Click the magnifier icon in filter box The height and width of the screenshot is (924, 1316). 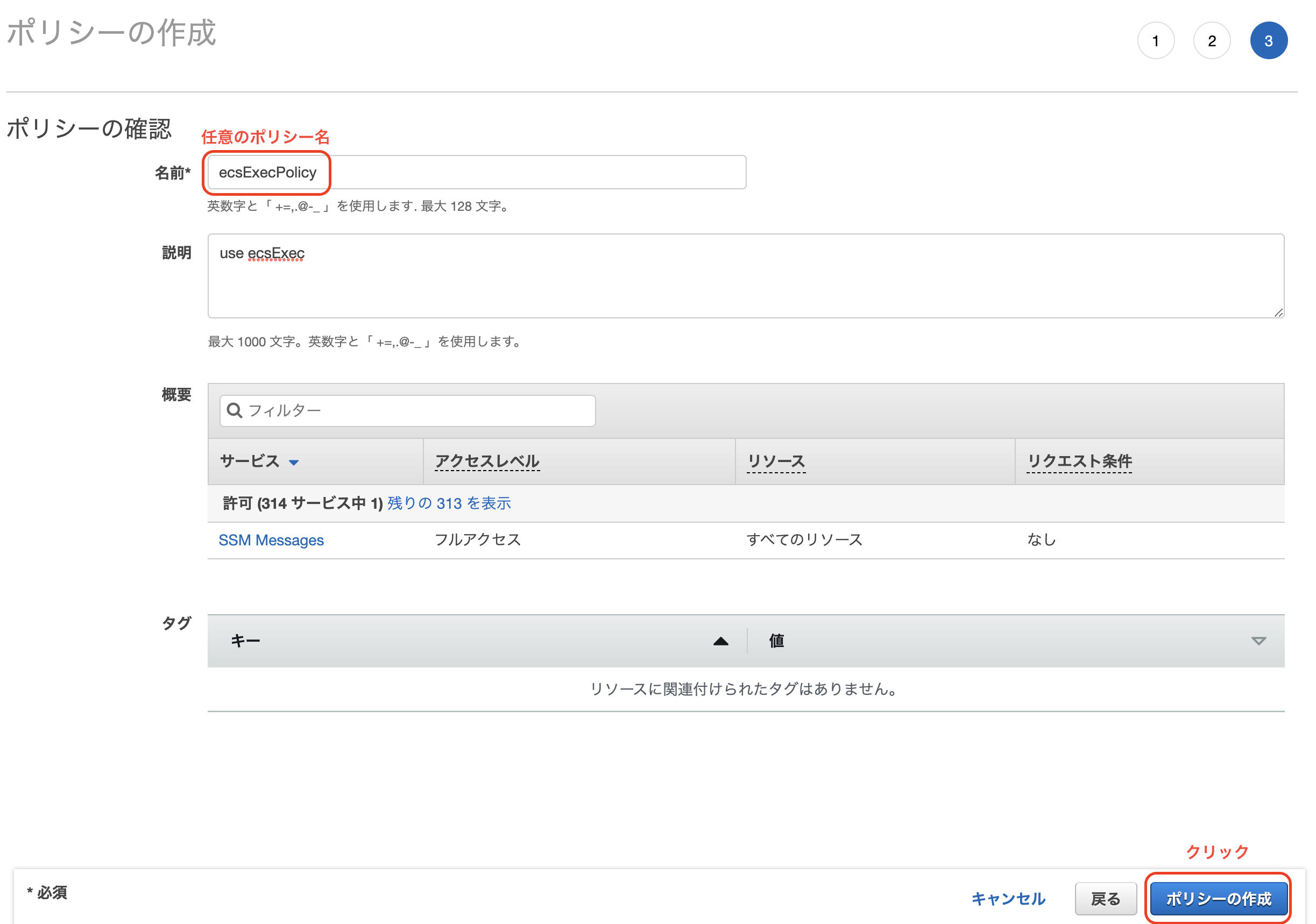coord(234,410)
